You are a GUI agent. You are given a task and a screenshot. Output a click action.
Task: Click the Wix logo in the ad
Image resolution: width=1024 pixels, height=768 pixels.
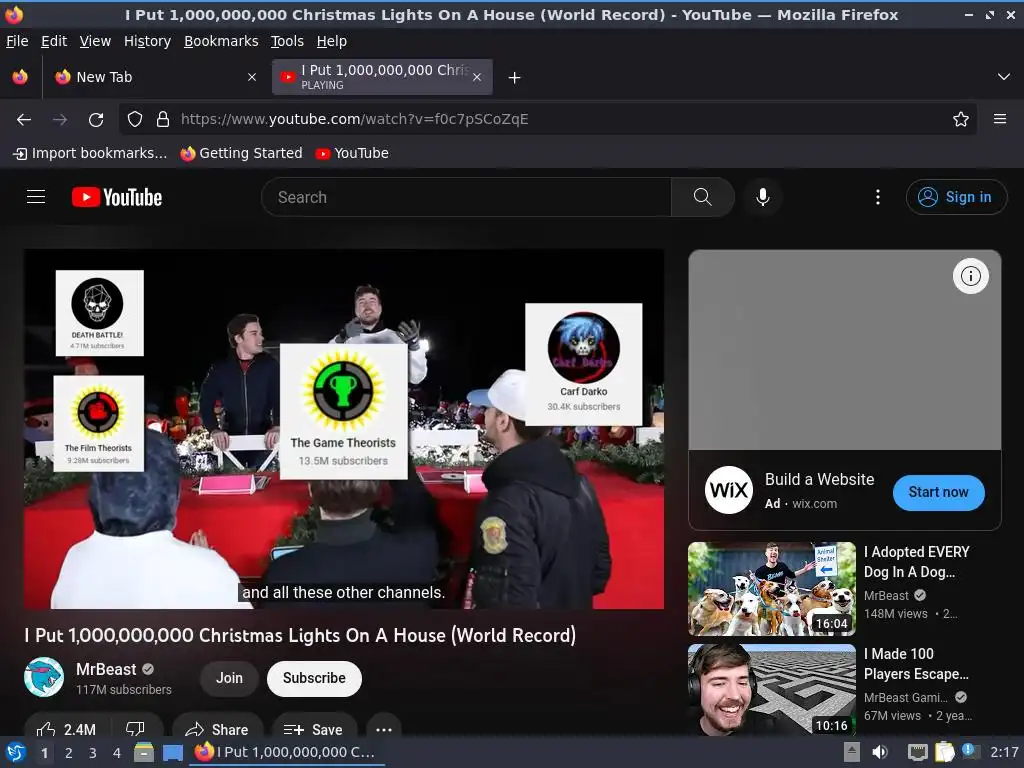pyautogui.click(x=729, y=490)
